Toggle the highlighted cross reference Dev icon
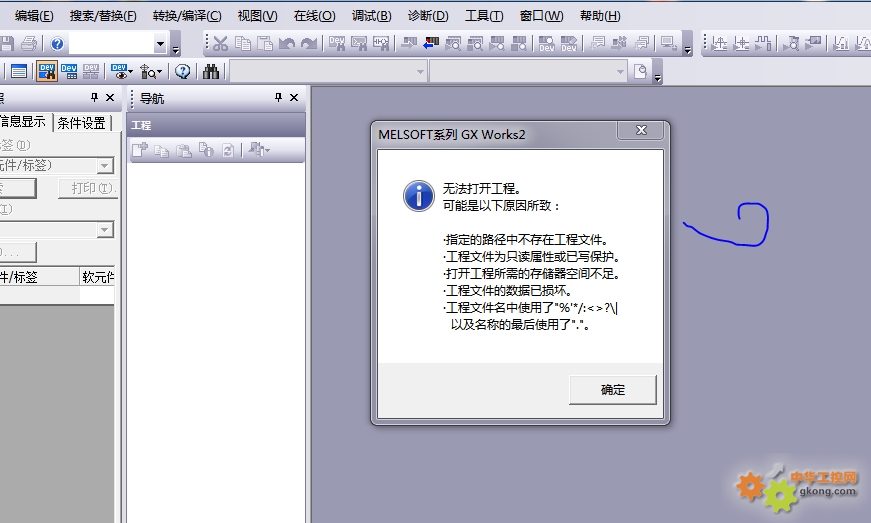The width and height of the screenshot is (871, 523). tap(47, 71)
